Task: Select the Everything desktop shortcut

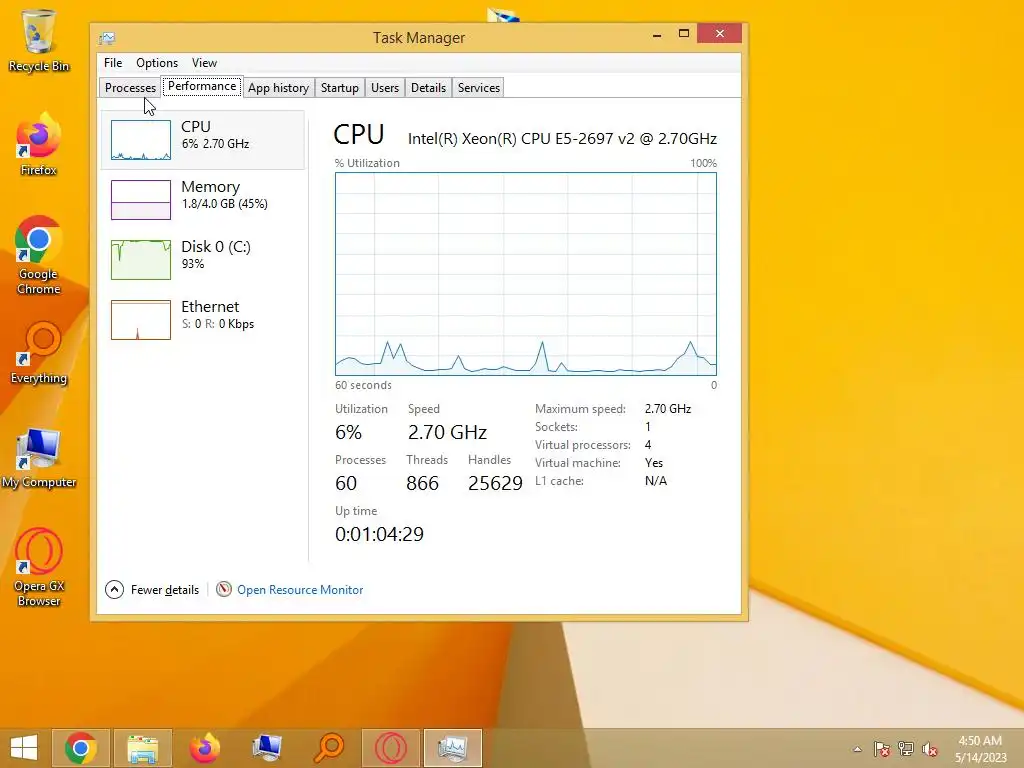Action: coord(39,353)
